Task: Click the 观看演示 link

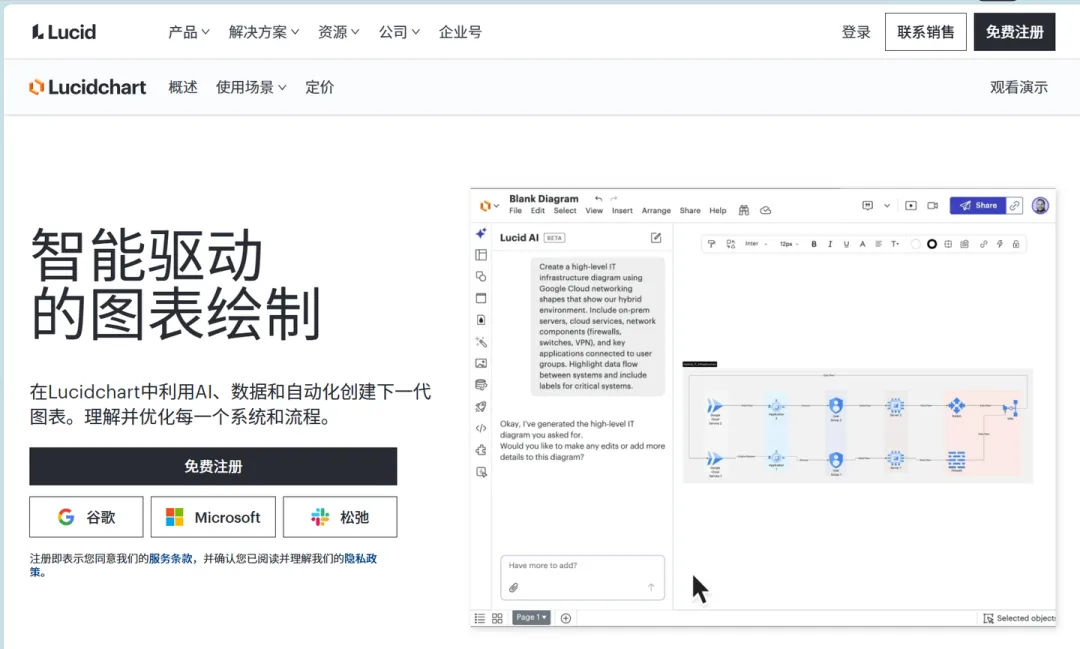Action: click(1019, 87)
